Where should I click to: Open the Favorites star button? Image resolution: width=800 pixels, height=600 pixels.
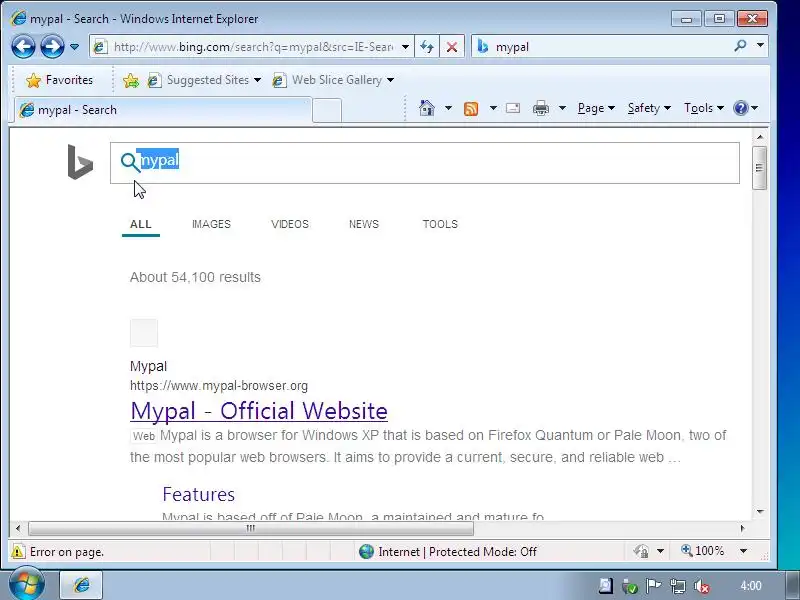(x=60, y=80)
